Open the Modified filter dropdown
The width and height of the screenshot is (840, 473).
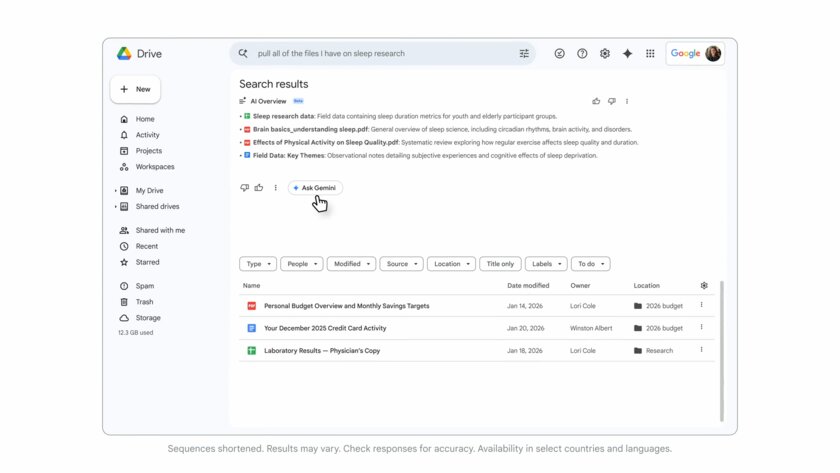[x=351, y=264]
